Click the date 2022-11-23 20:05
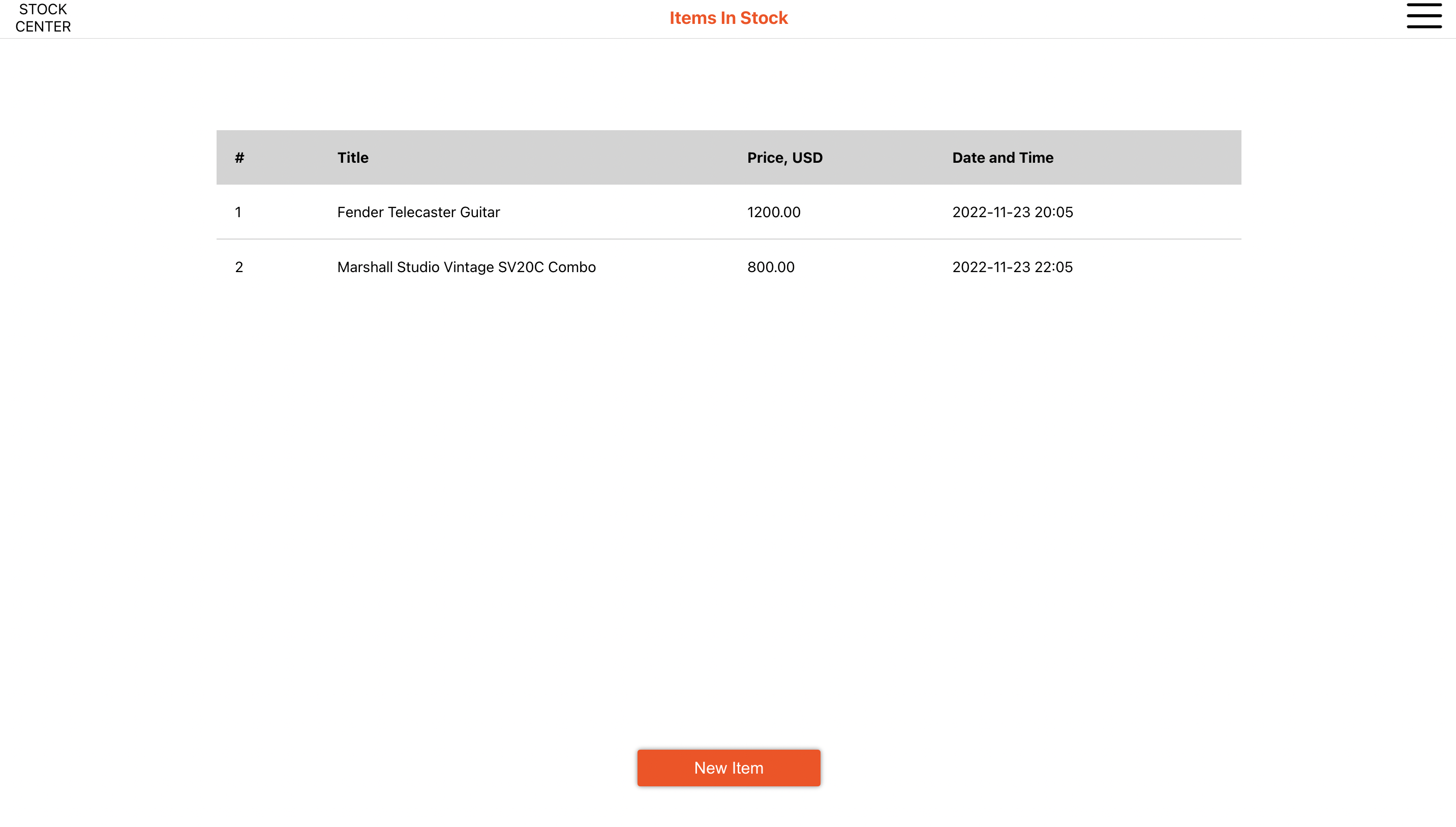This screenshot has height=827, width=1456. [1012, 212]
